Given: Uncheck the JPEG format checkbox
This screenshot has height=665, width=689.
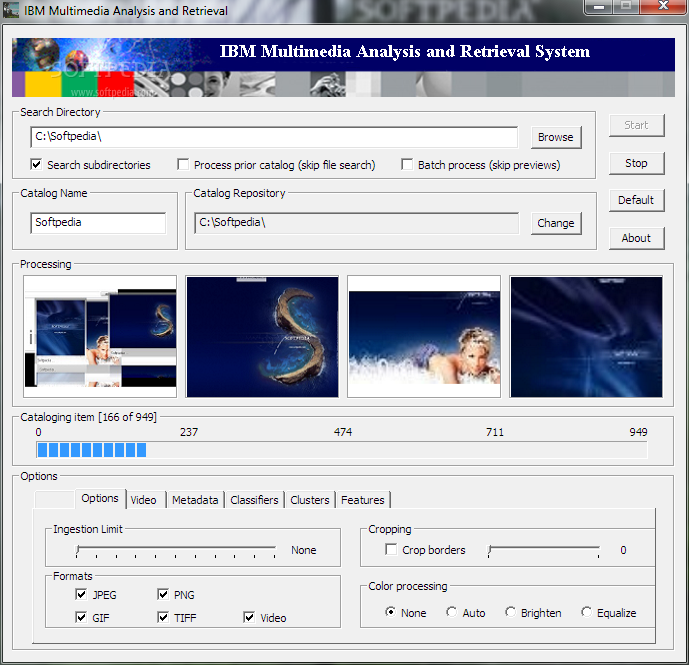Looking at the screenshot, I should 81,594.
